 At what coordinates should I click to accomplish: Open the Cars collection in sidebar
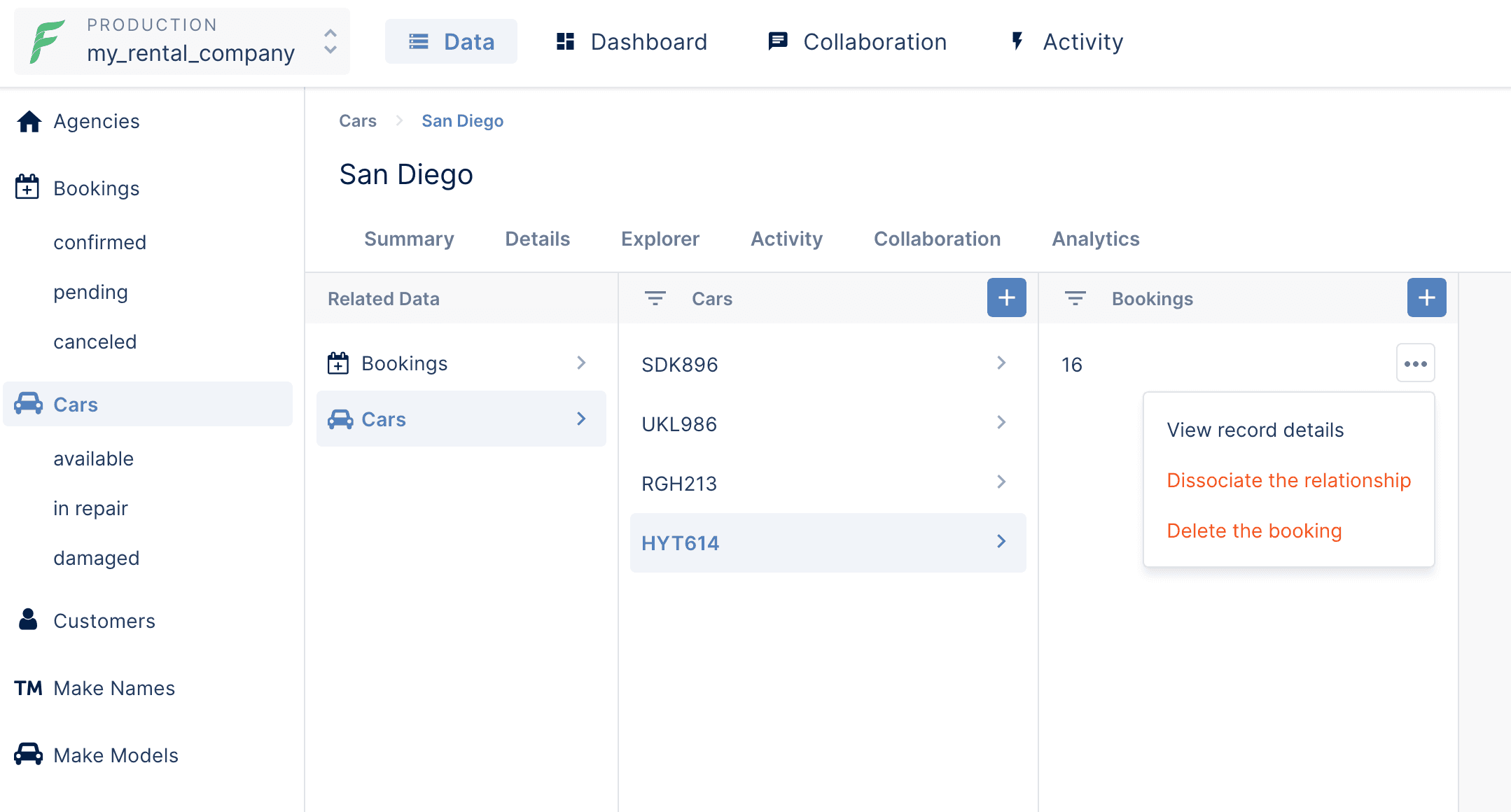[148, 404]
